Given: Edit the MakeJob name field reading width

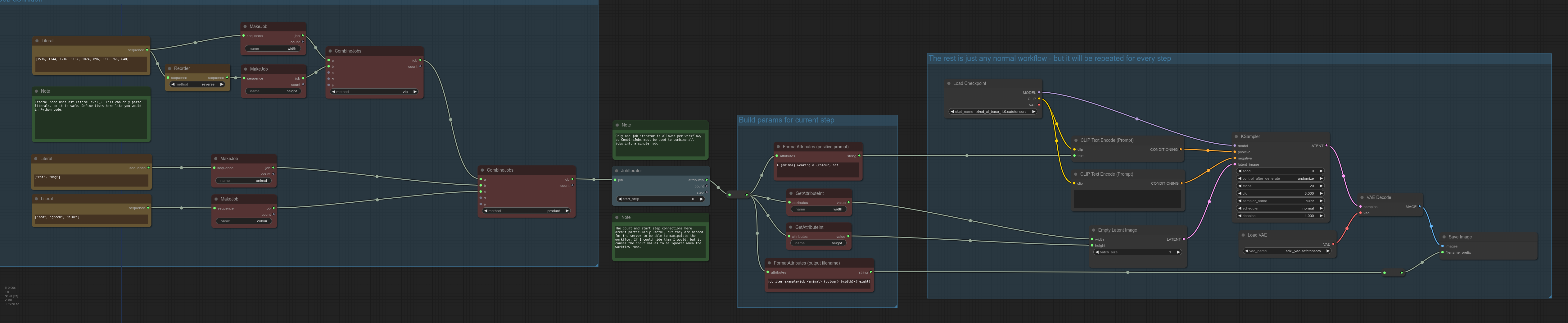Looking at the screenshot, I should pyautogui.click(x=273, y=49).
